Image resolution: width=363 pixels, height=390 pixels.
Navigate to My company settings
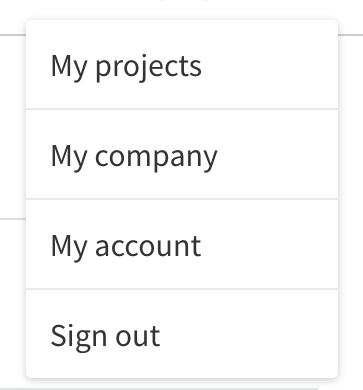[x=182, y=154]
